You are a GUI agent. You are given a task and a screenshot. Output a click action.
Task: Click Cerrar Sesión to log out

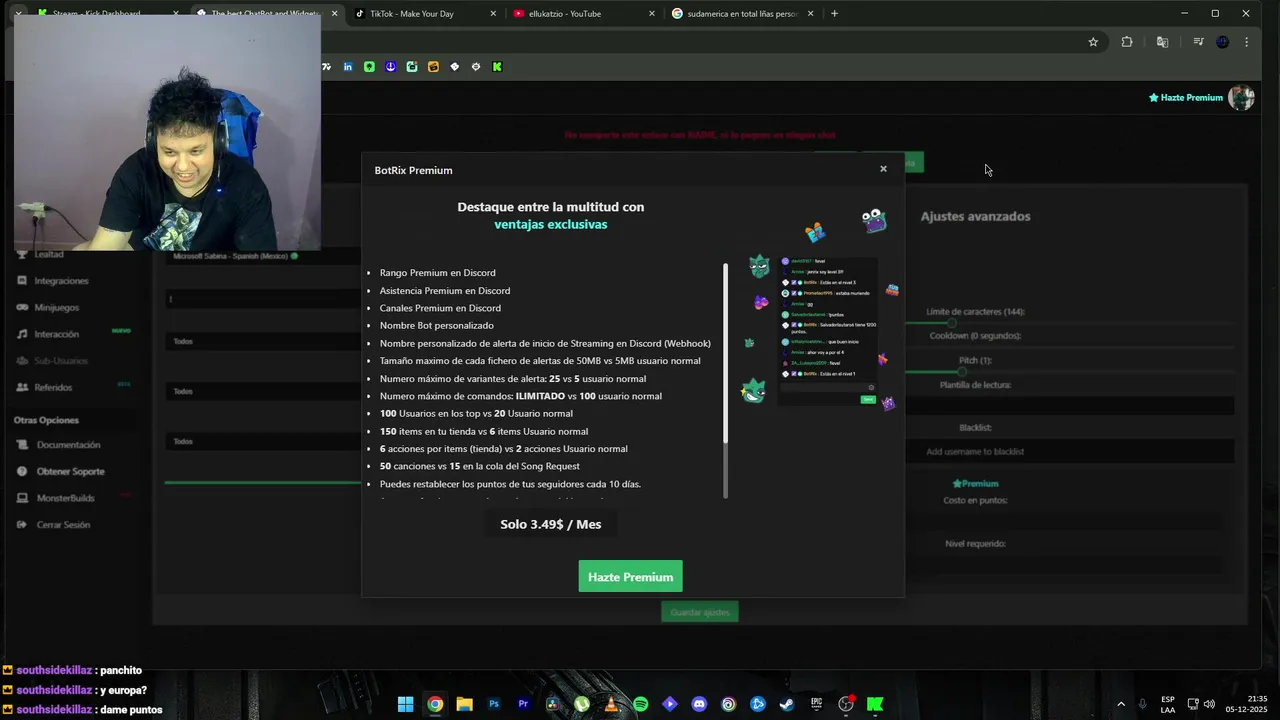coord(63,525)
